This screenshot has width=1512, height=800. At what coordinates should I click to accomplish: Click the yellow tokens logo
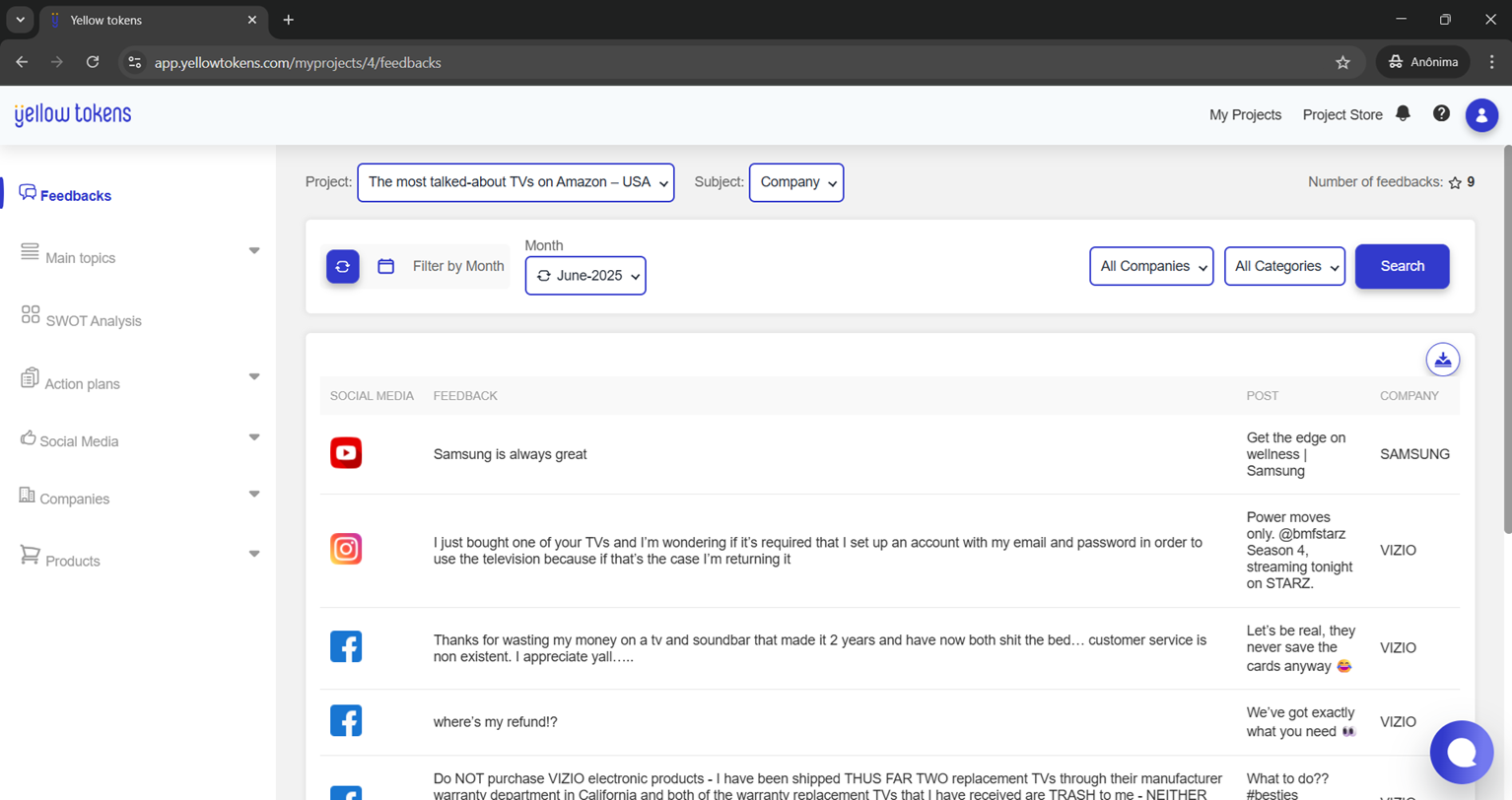click(73, 115)
